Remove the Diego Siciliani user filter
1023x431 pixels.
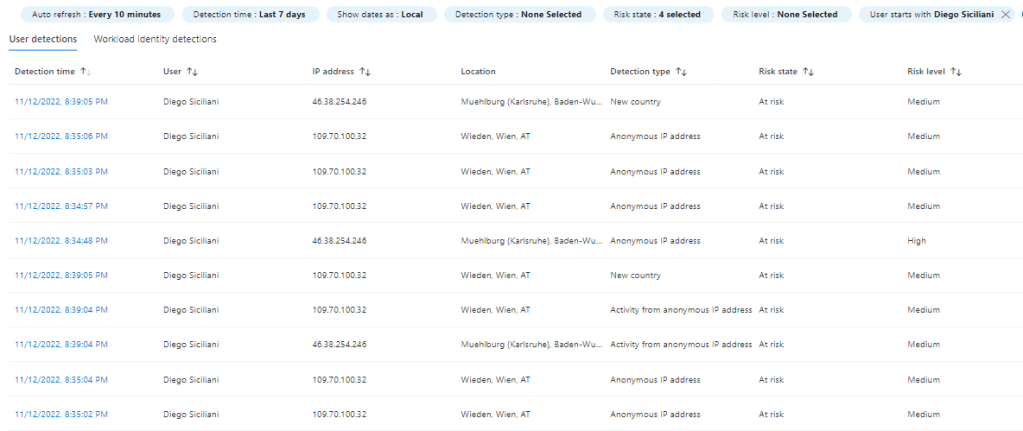point(1005,15)
